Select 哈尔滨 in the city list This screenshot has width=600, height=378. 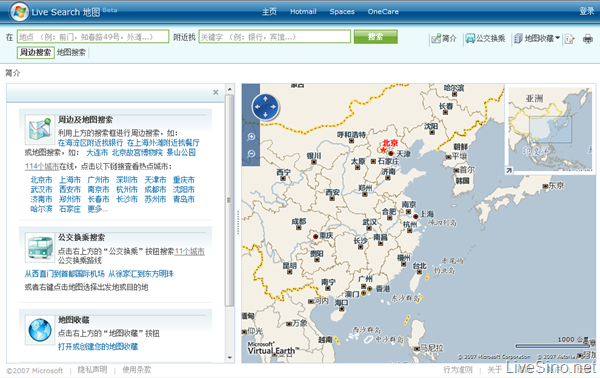point(41,209)
